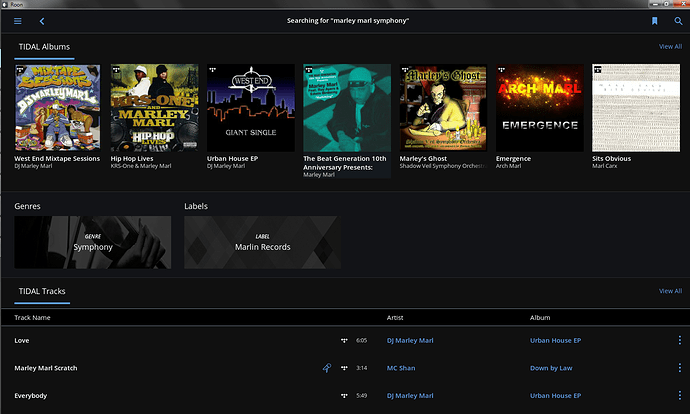
Task: Open Urban House EP album cover
Action: pyautogui.click(x=250, y=108)
